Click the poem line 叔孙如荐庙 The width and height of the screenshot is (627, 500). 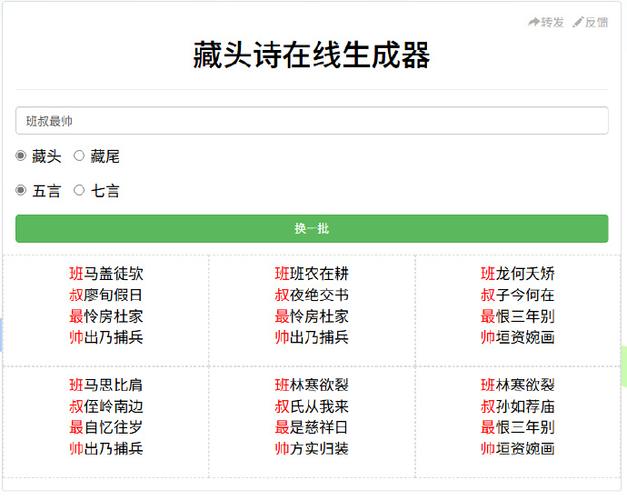pos(518,406)
